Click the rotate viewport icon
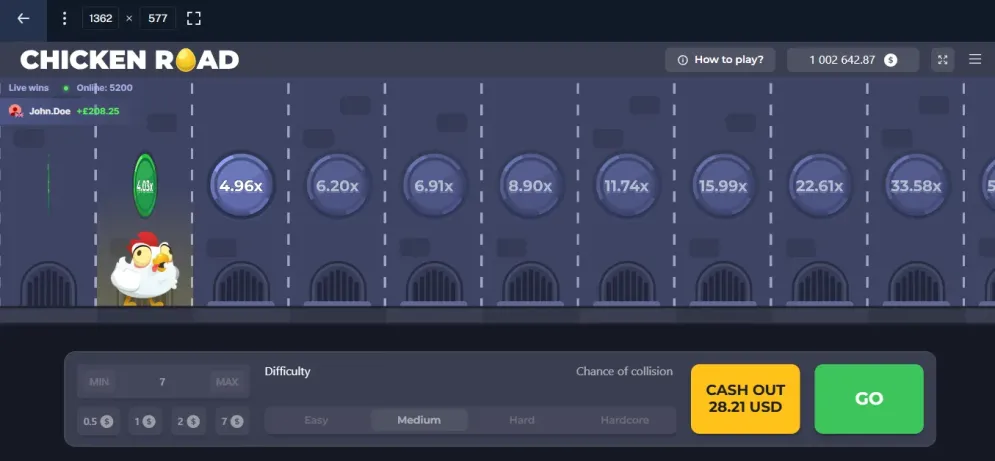This screenshot has height=461, width=995. tap(194, 18)
